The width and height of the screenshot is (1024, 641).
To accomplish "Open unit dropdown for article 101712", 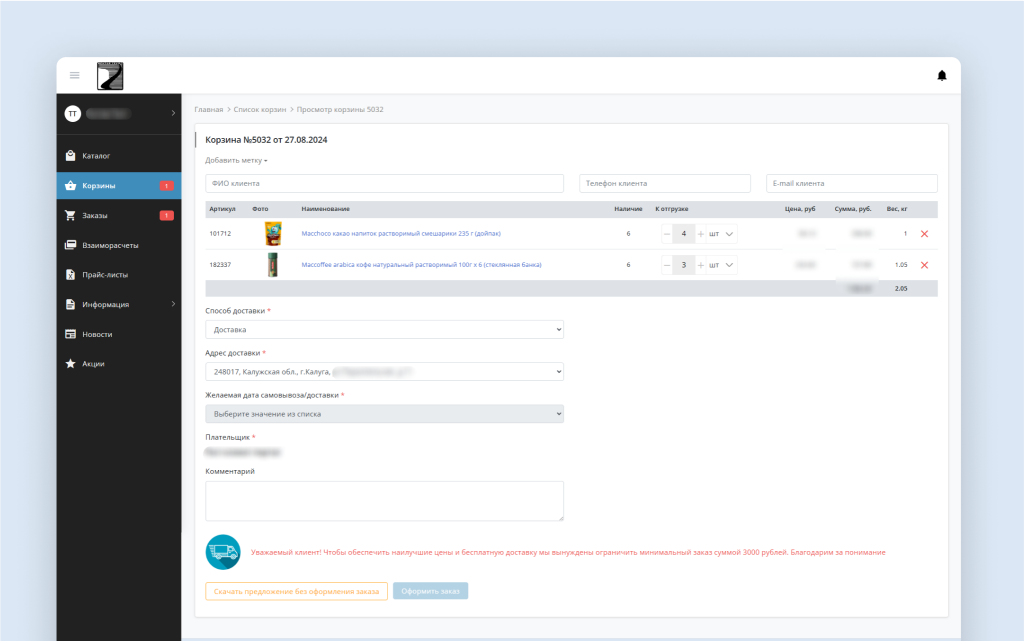I will [722, 234].
